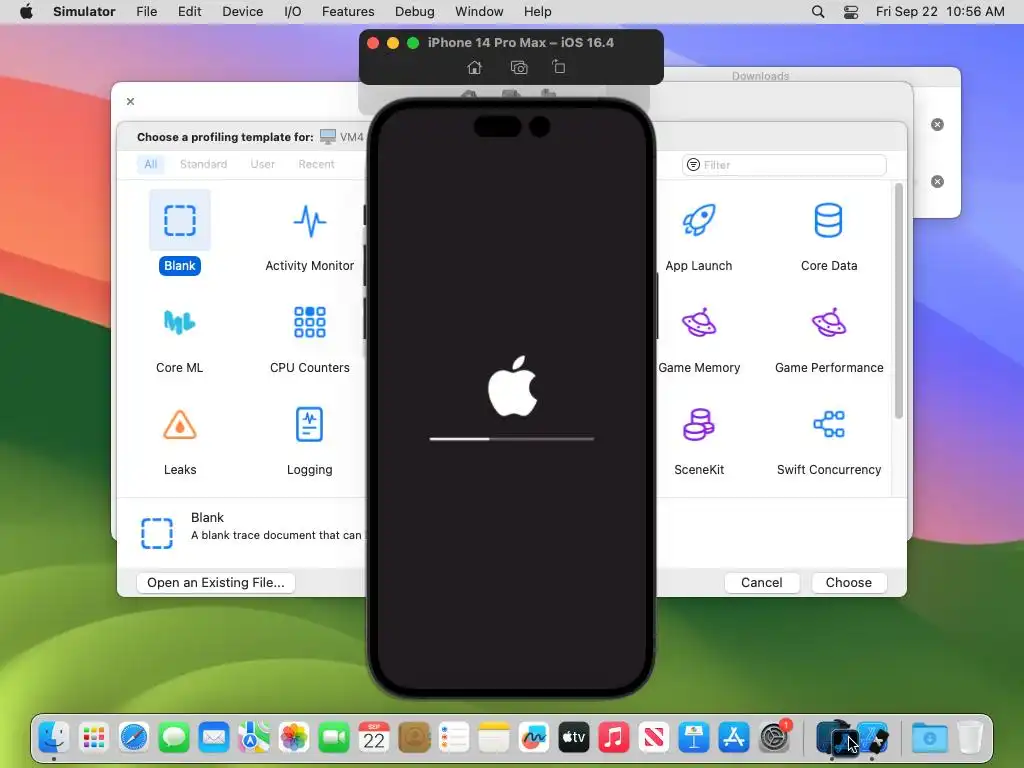
Task: Select the Leaks template
Action: point(180,442)
